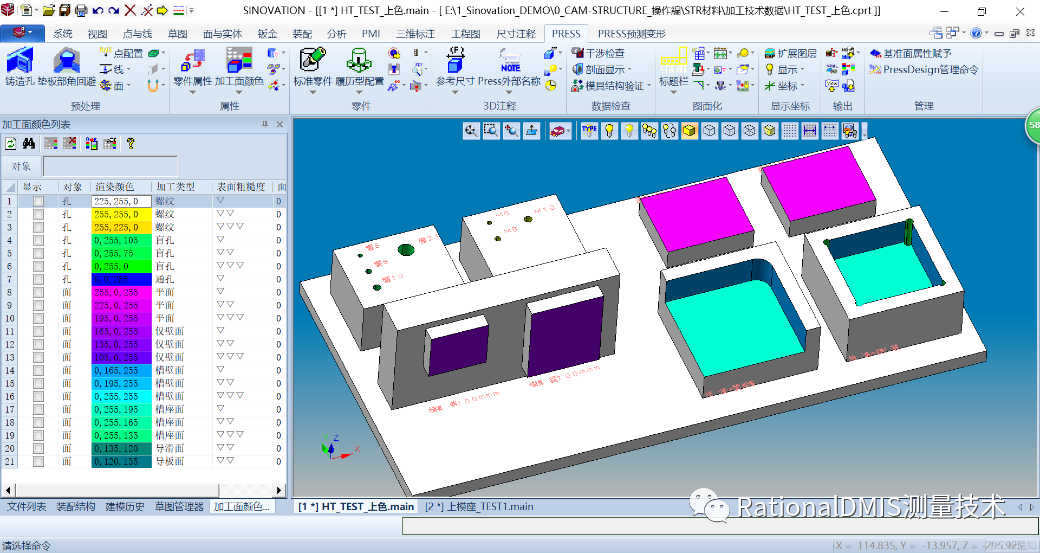Open the application menu dropdown button
Viewport: 1040px width, 553px height.
pos(22,33)
